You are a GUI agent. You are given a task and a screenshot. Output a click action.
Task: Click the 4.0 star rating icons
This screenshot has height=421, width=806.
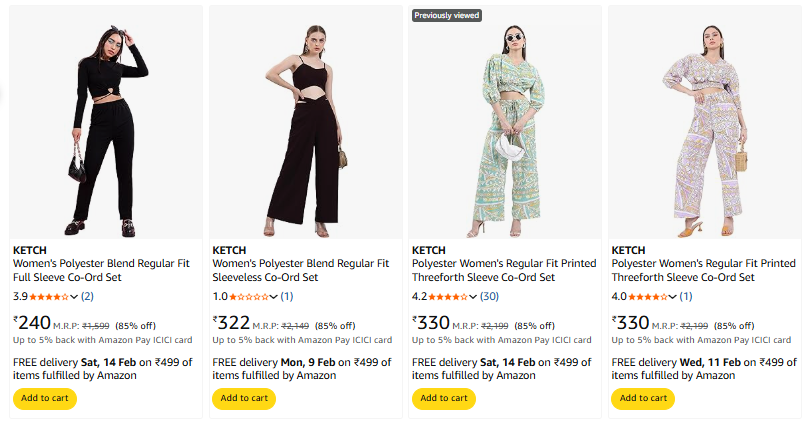(x=647, y=297)
